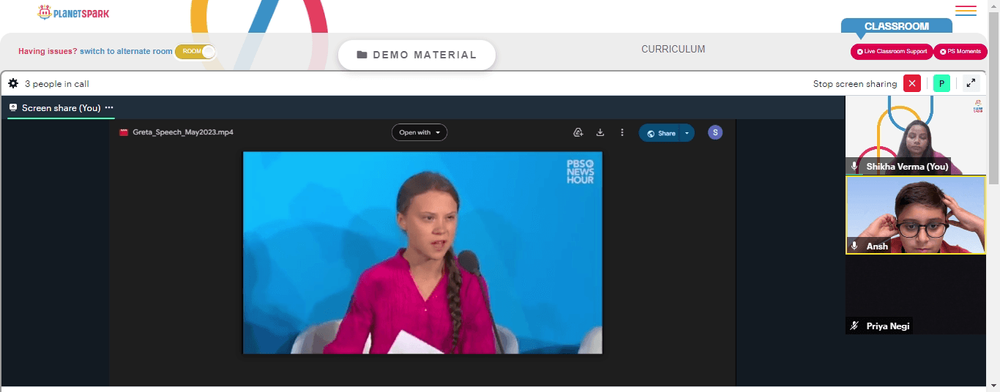Stop screen sharing with red X
The height and width of the screenshot is (392, 1000).
click(912, 83)
